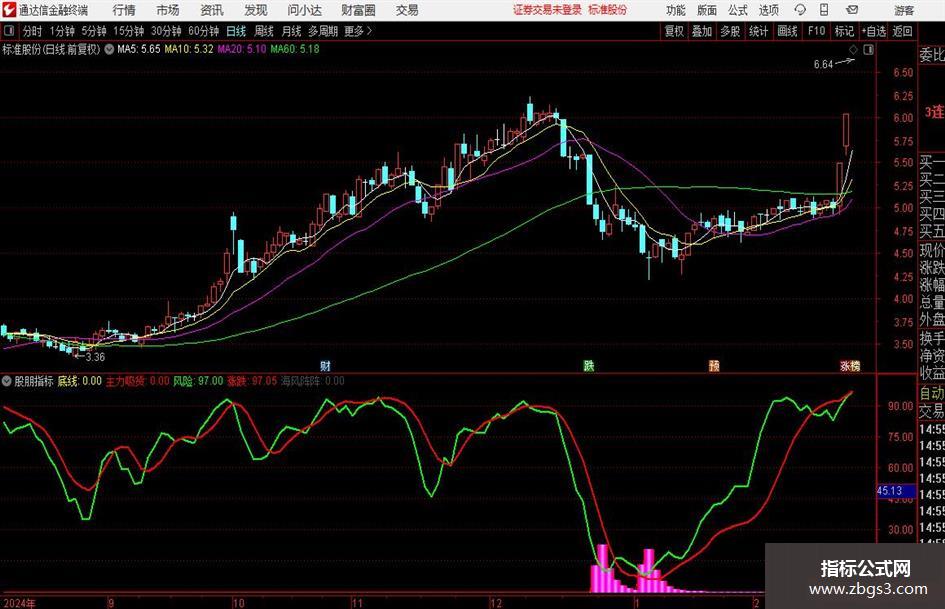Open the 版面 menu
This screenshot has width=945, height=609.
tap(706, 10)
